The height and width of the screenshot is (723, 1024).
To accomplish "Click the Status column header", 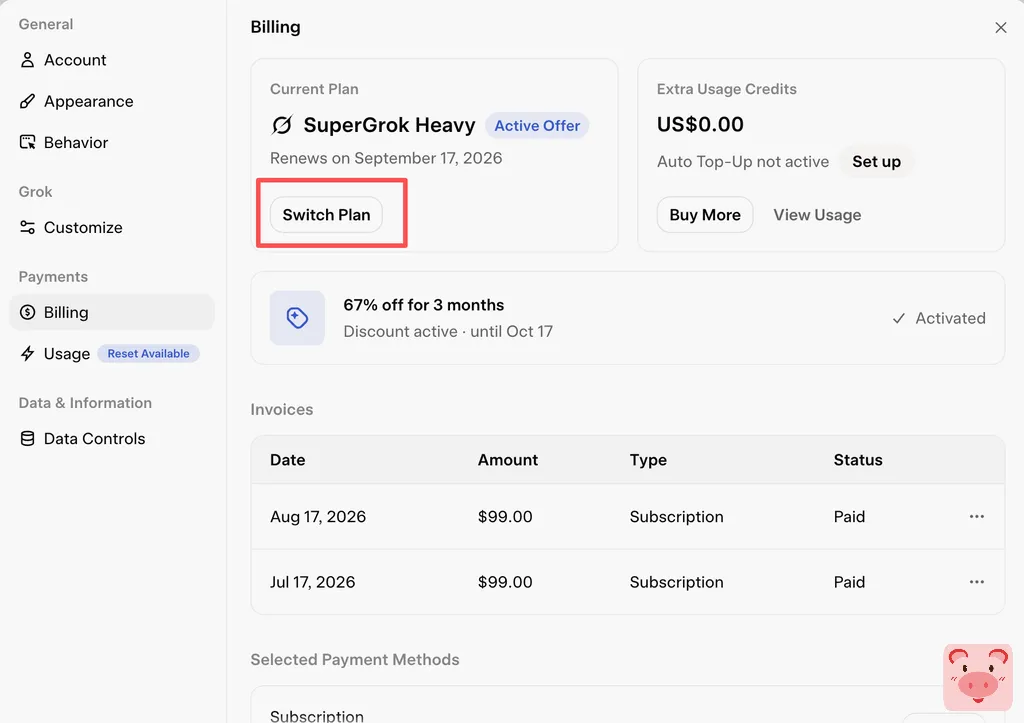I will click(x=857, y=460).
